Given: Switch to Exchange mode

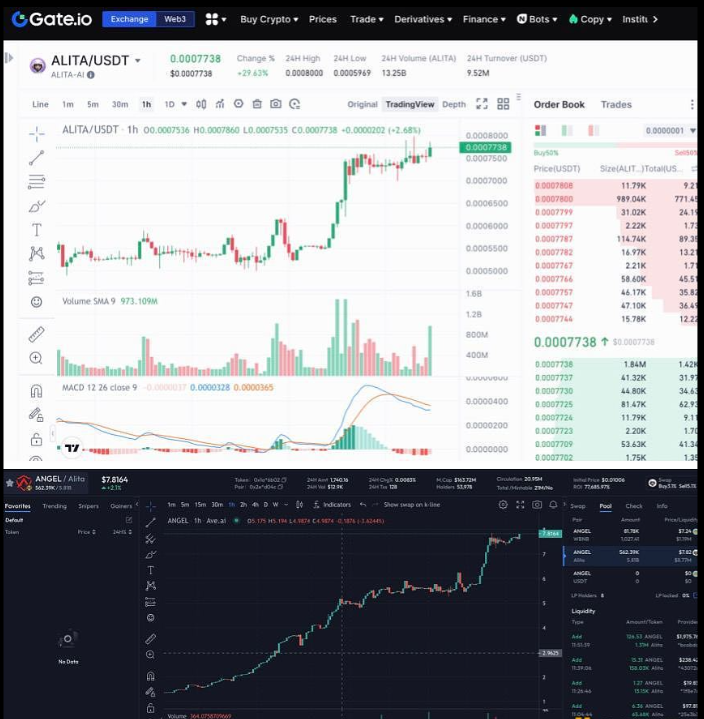Looking at the screenshot, I should 129,19.
